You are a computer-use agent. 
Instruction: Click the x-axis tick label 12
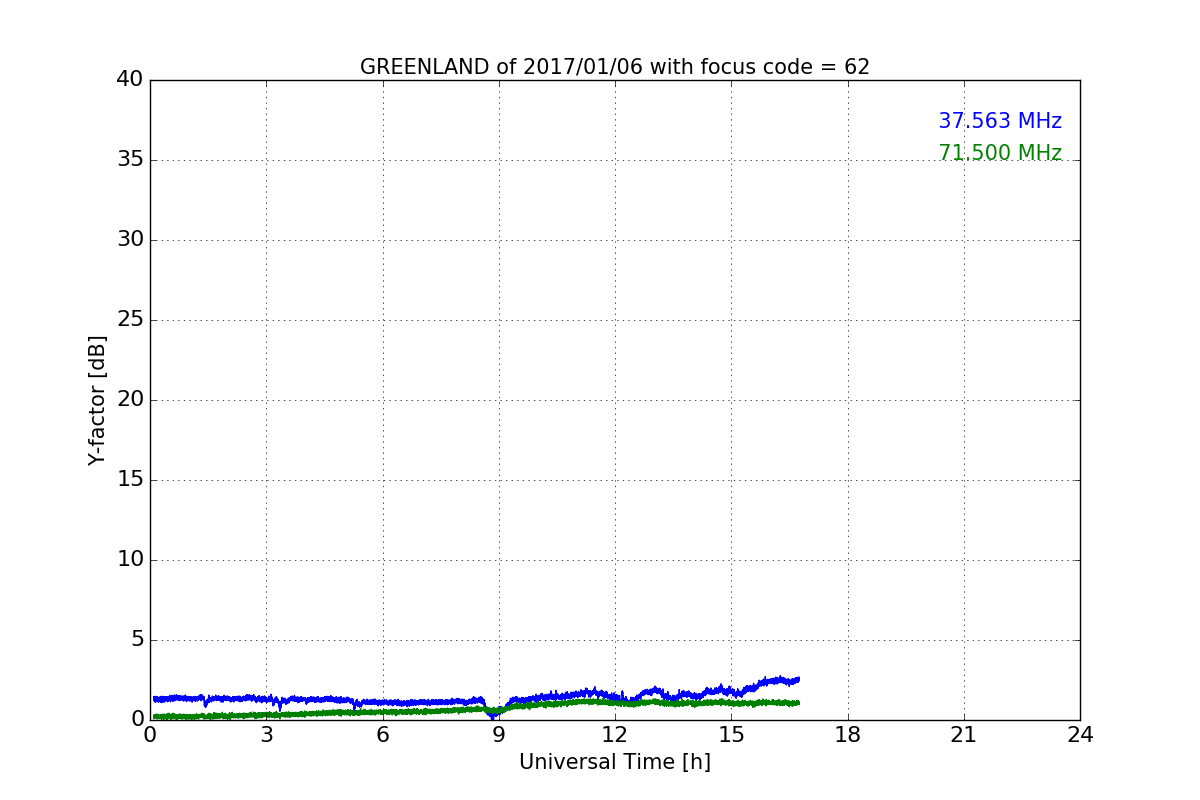615,735
